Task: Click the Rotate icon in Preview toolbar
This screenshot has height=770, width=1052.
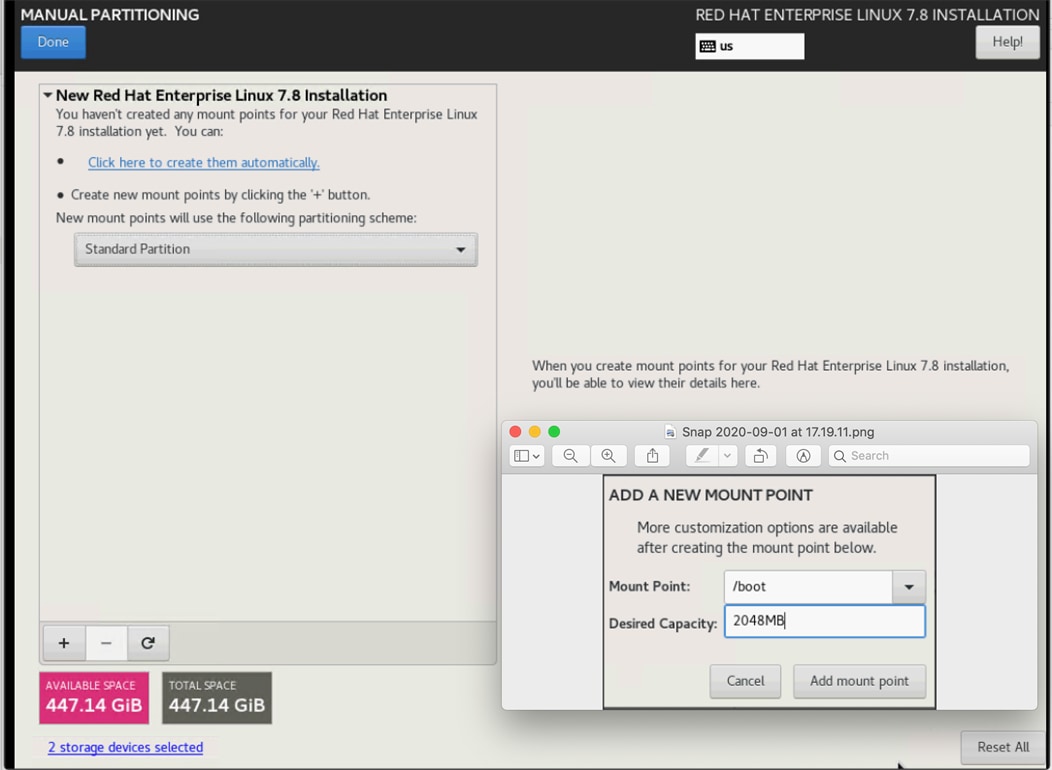Action: point(760,456)
